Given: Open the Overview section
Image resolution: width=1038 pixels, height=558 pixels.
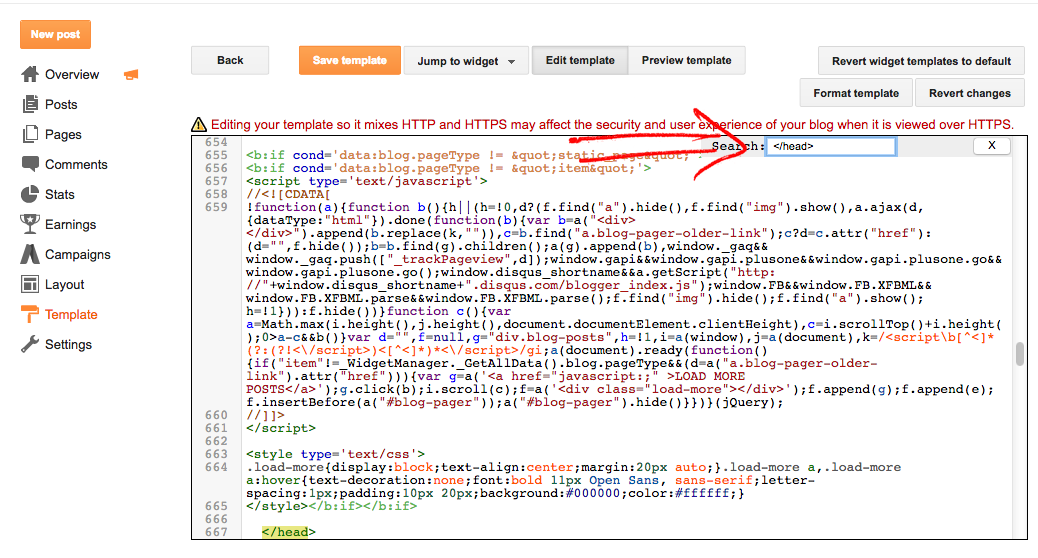Looking at the screenshot, I should (x=71, y=75).
